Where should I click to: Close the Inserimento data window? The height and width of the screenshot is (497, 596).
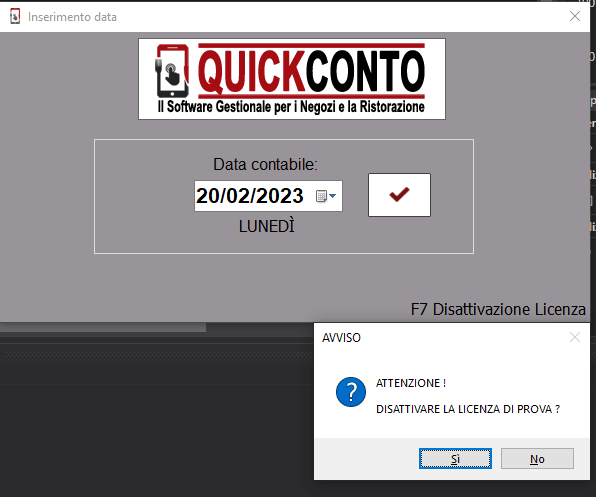[575, 16]
